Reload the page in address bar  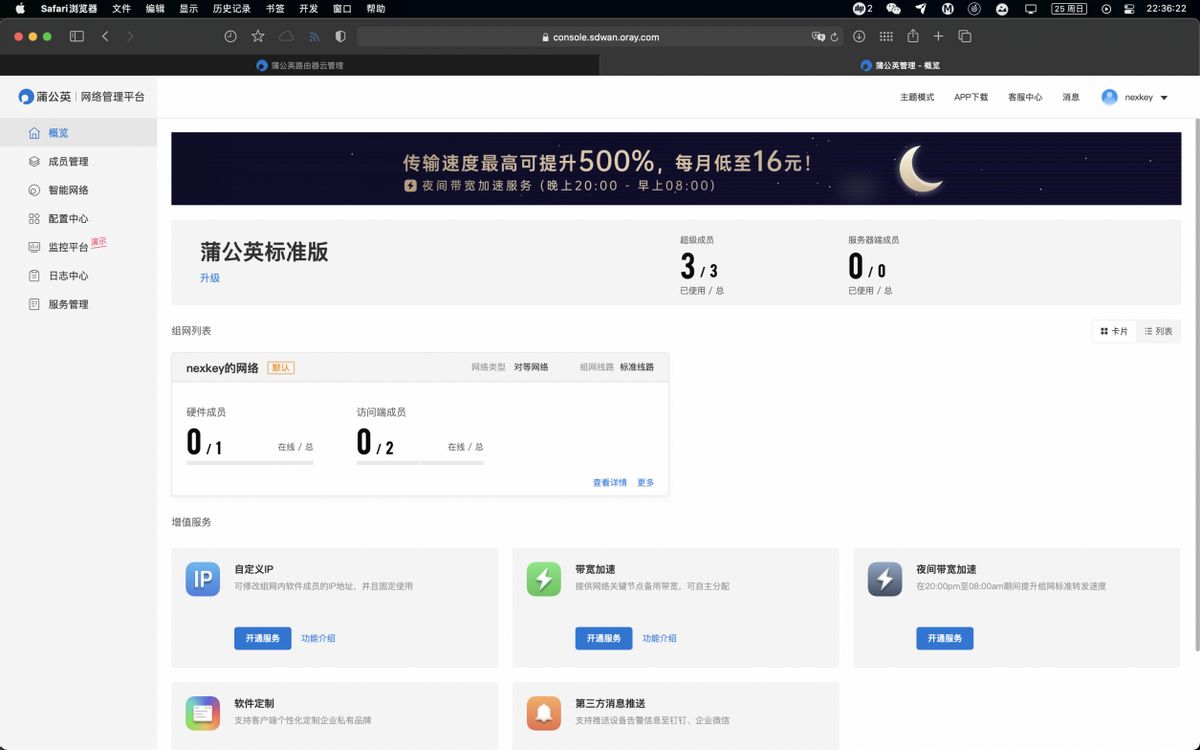click(834, 37)
